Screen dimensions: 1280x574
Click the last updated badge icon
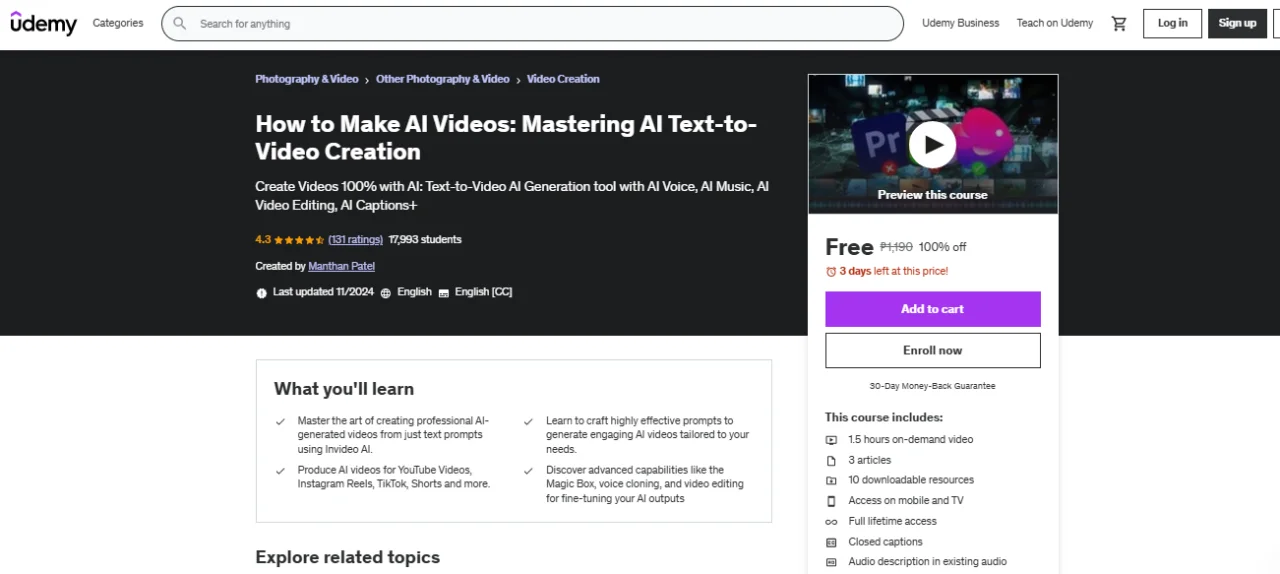point(262,293)
